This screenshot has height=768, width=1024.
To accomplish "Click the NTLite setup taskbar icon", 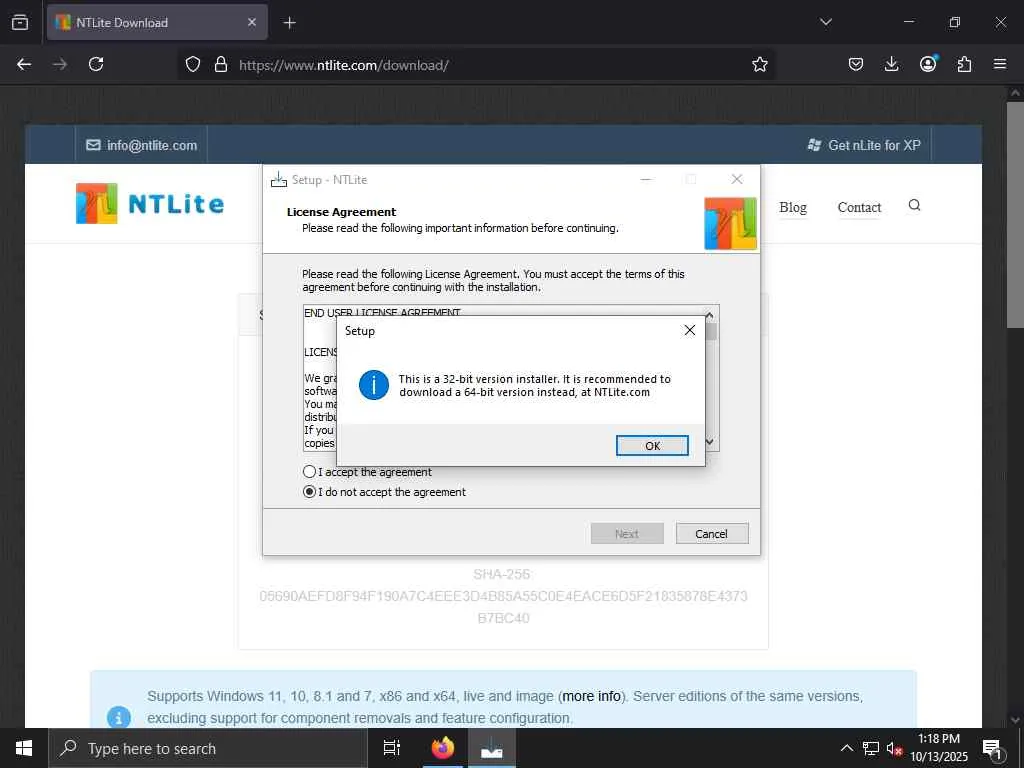I will [x=492, y=748].
